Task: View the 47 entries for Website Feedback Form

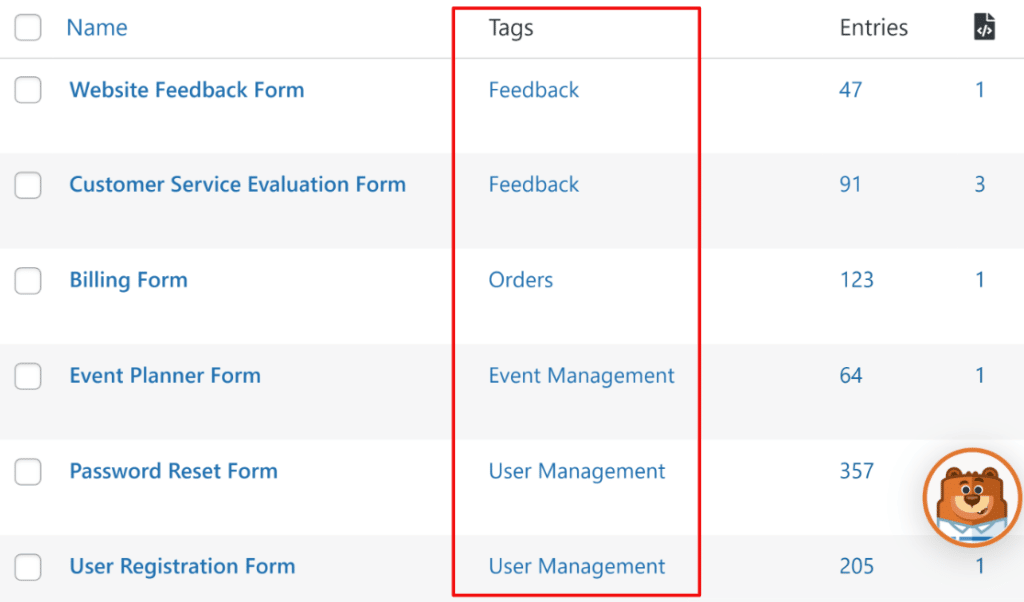Action: [850, 89]
